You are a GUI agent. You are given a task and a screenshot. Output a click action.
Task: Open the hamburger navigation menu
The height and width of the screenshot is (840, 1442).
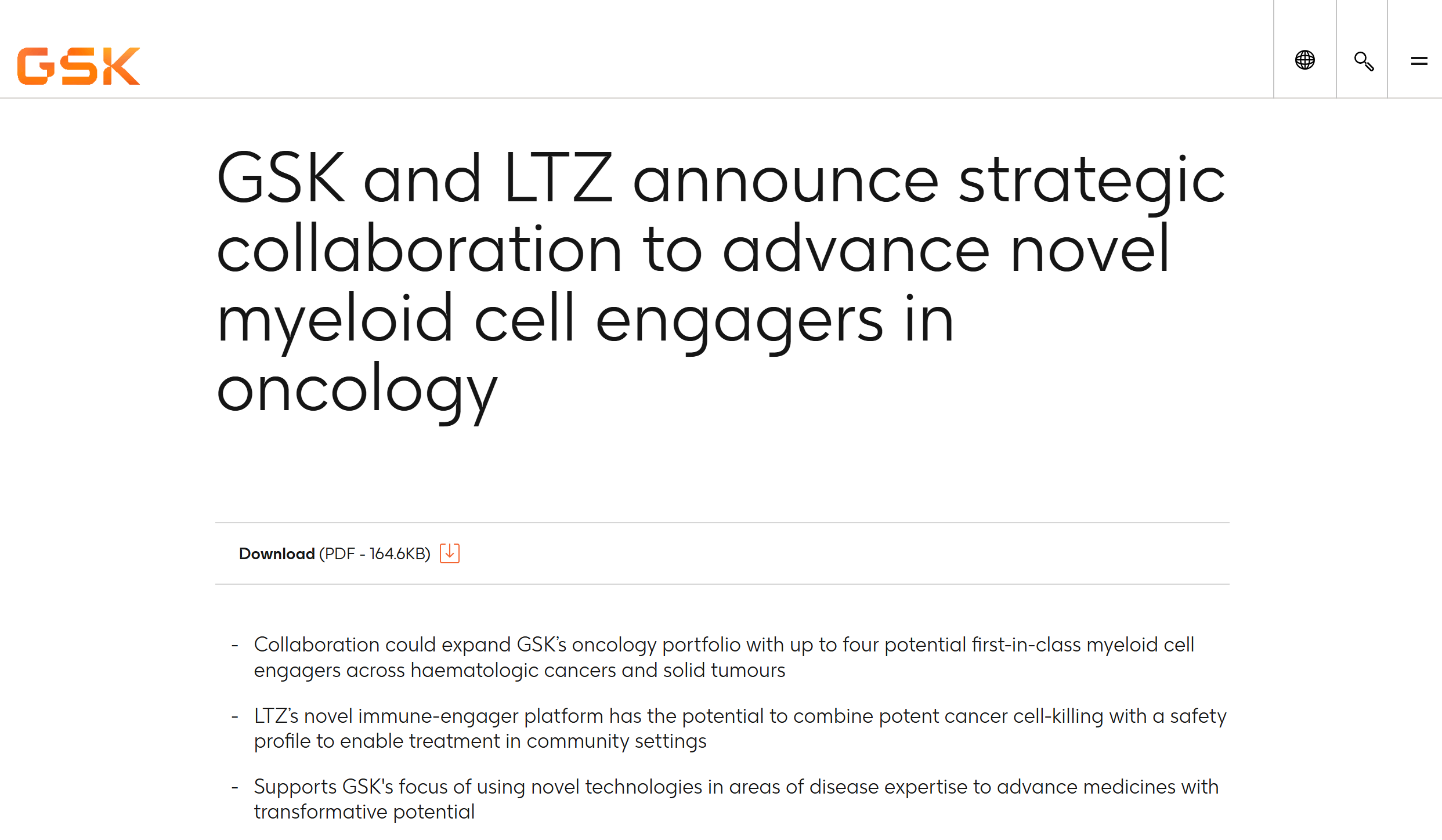[x=1419, y=61]
